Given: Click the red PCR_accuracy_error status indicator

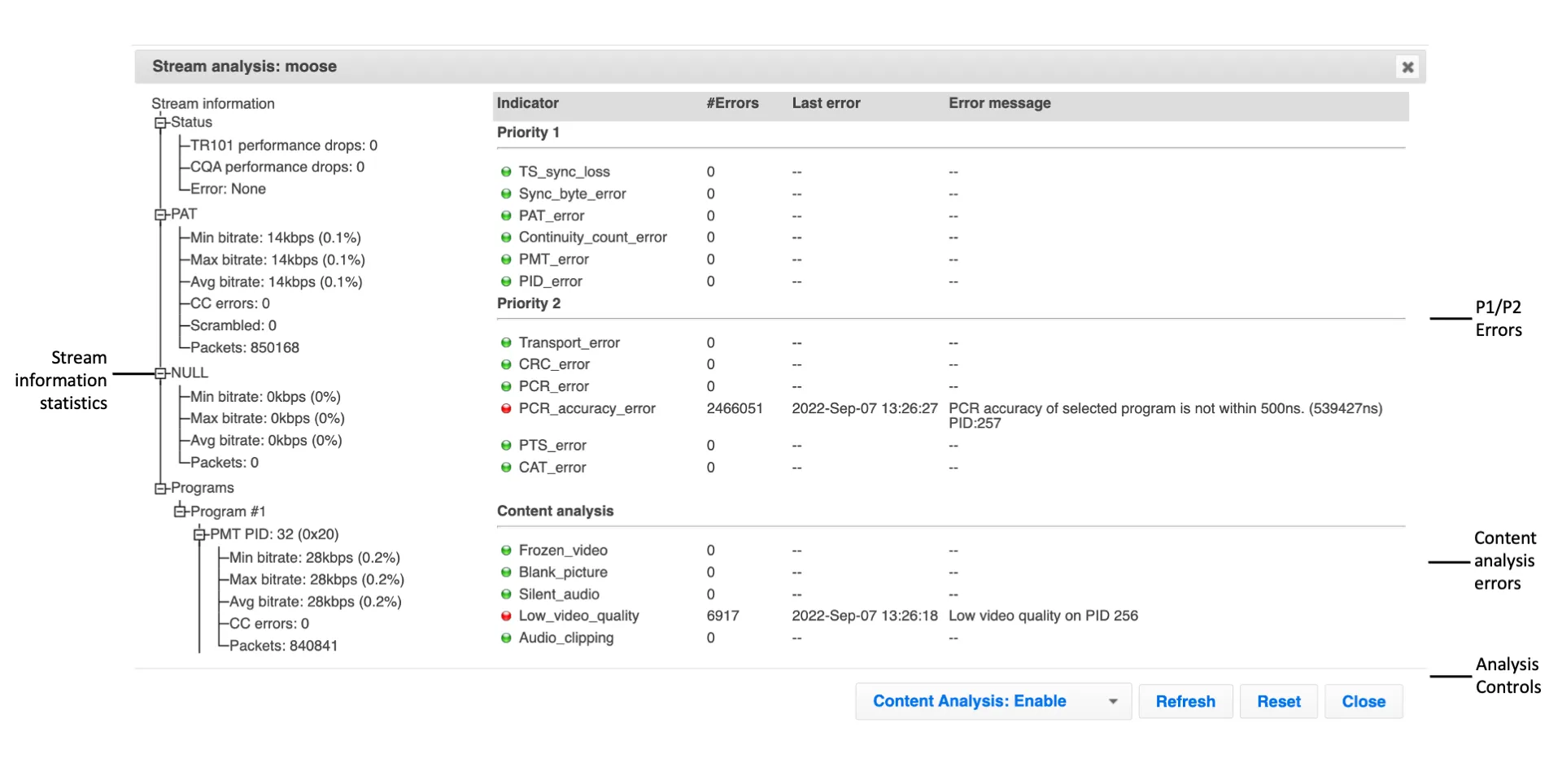Looking at the screenshot, I should 506,408.
